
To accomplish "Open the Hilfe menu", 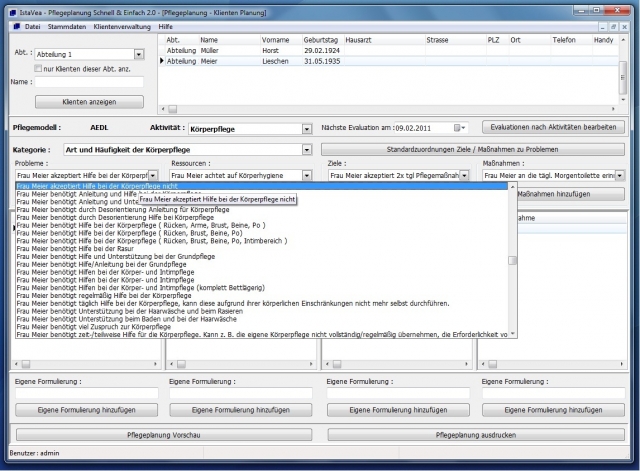I will point(165,27).
